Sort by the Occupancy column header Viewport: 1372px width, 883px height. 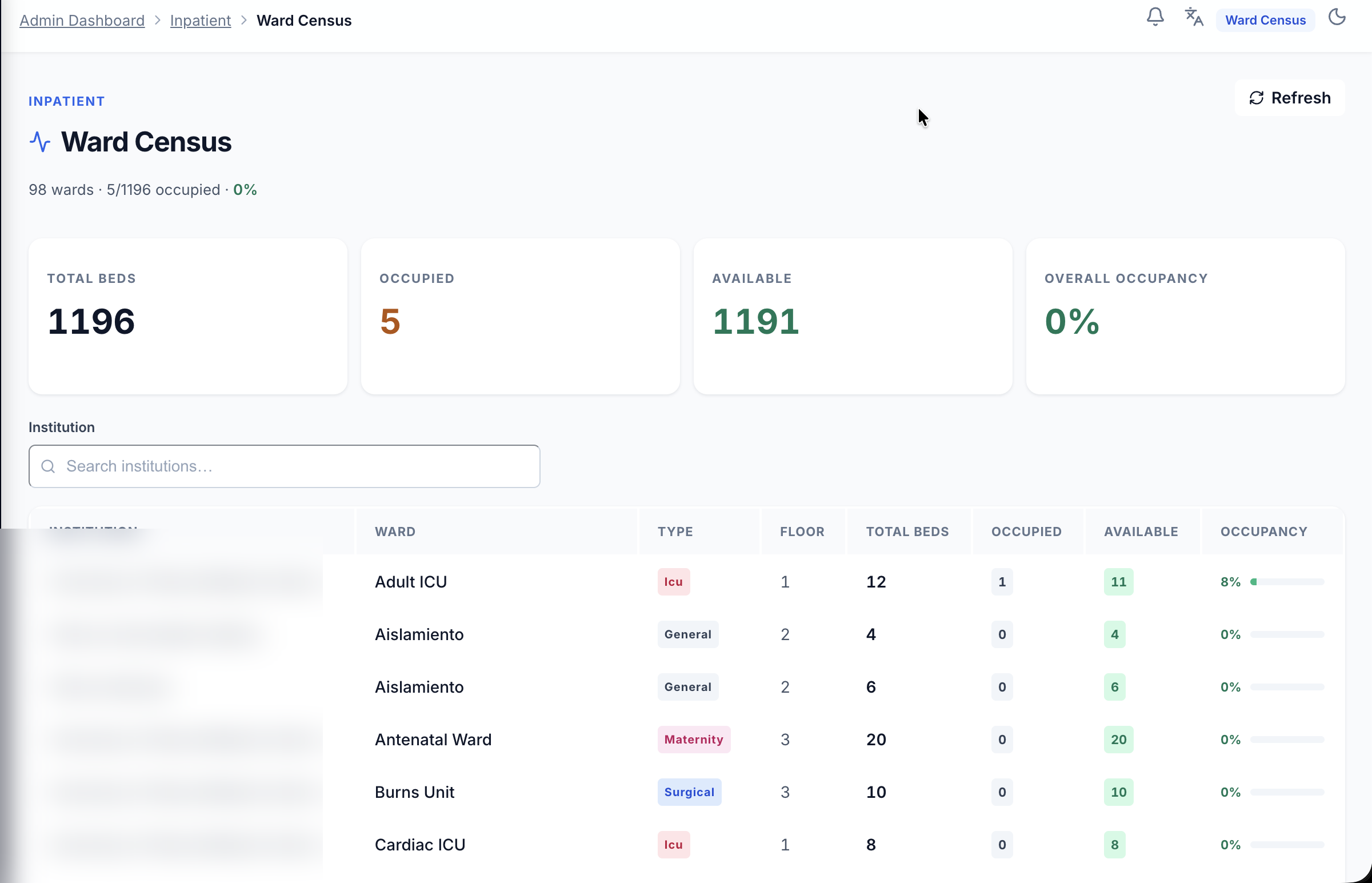click(1263, 532)
